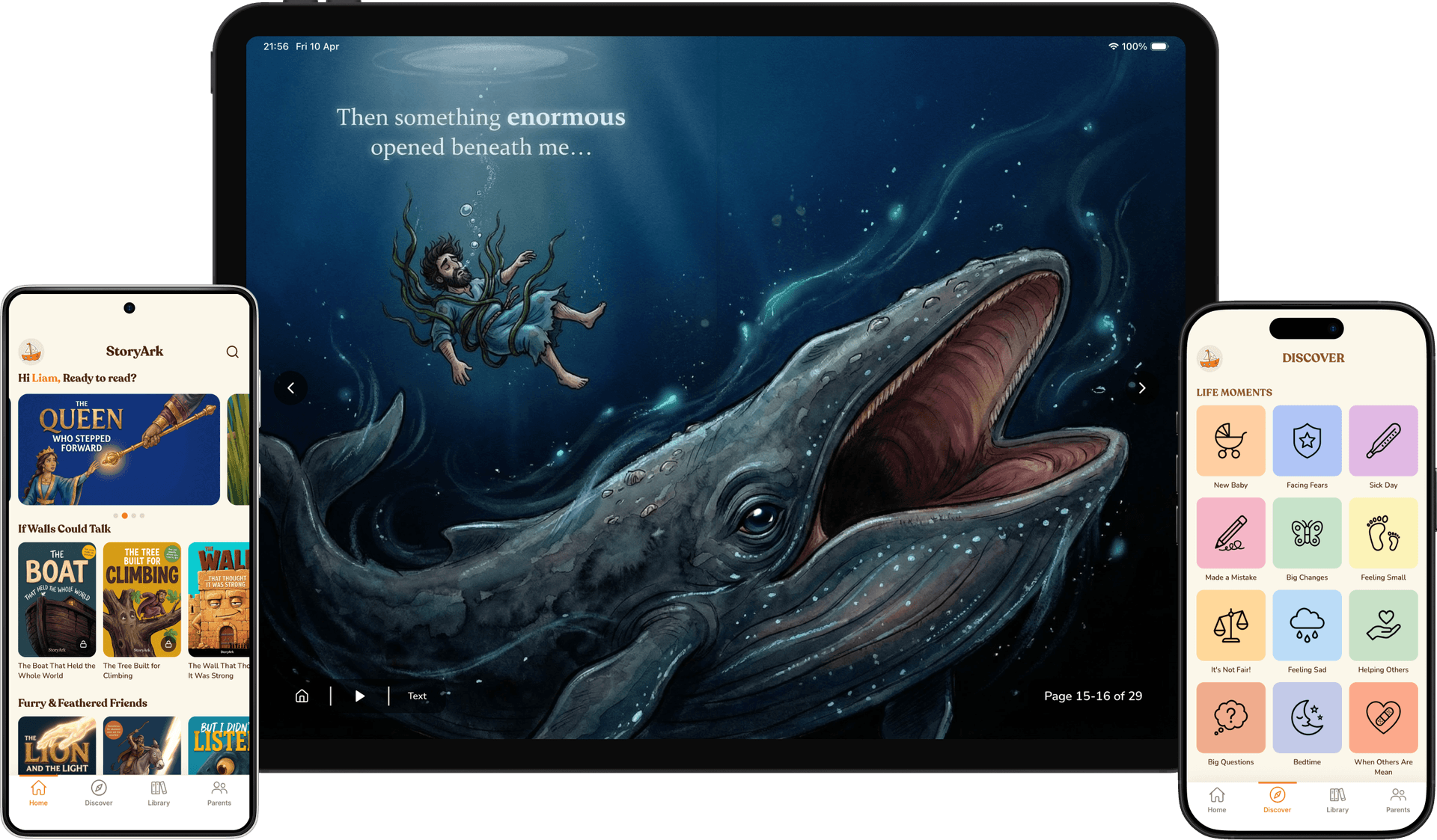
Task: Open the Parents tab
Action: click(219, 792)
